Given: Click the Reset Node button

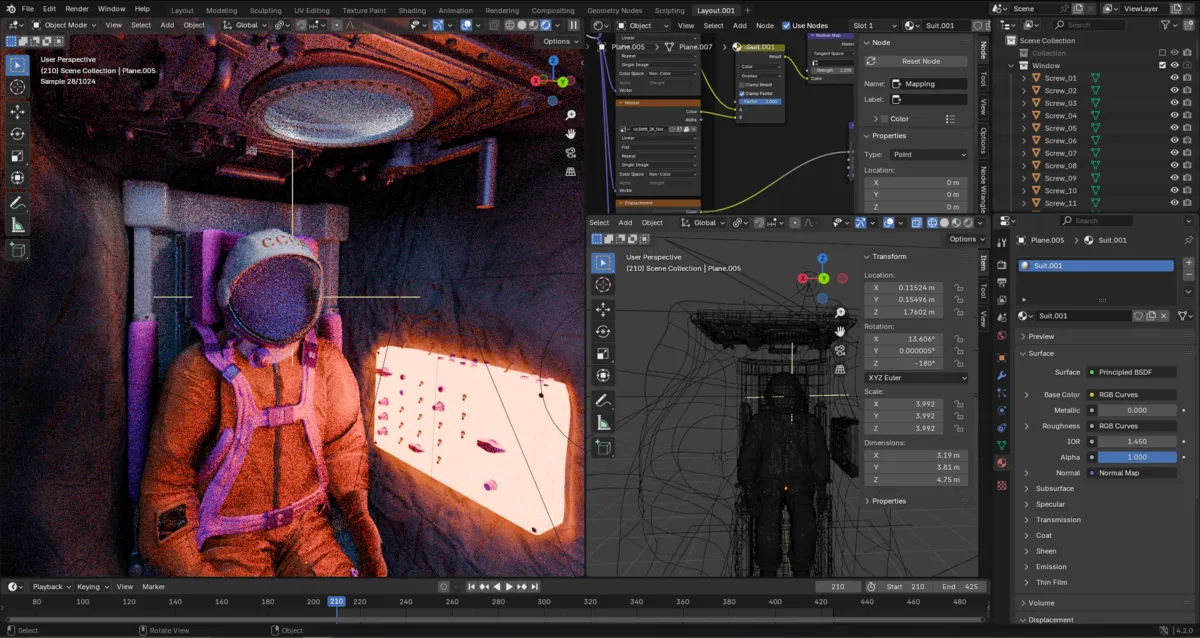Looking at the screenshot, I should coord(921,61).
